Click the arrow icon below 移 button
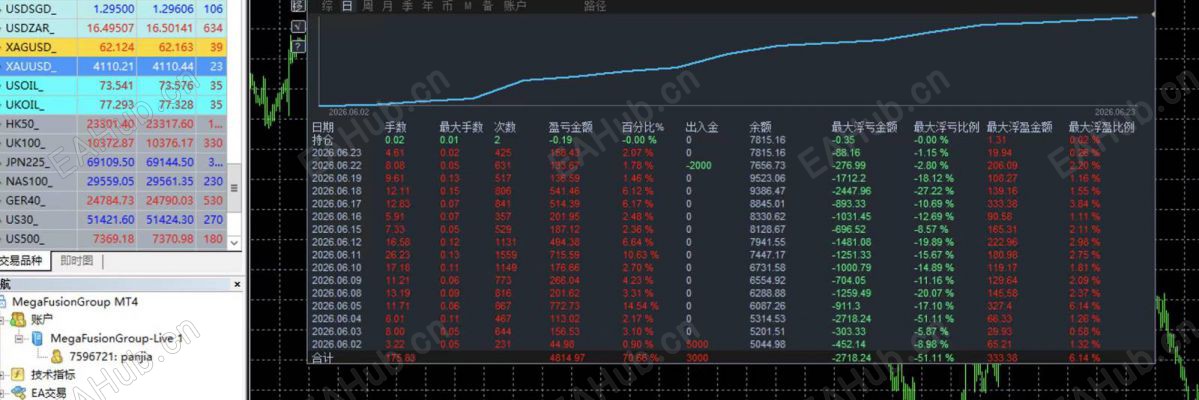Image resolution: width=1199 pixels, height=400 pixels. pyautogui.click(x=298, y=27)
